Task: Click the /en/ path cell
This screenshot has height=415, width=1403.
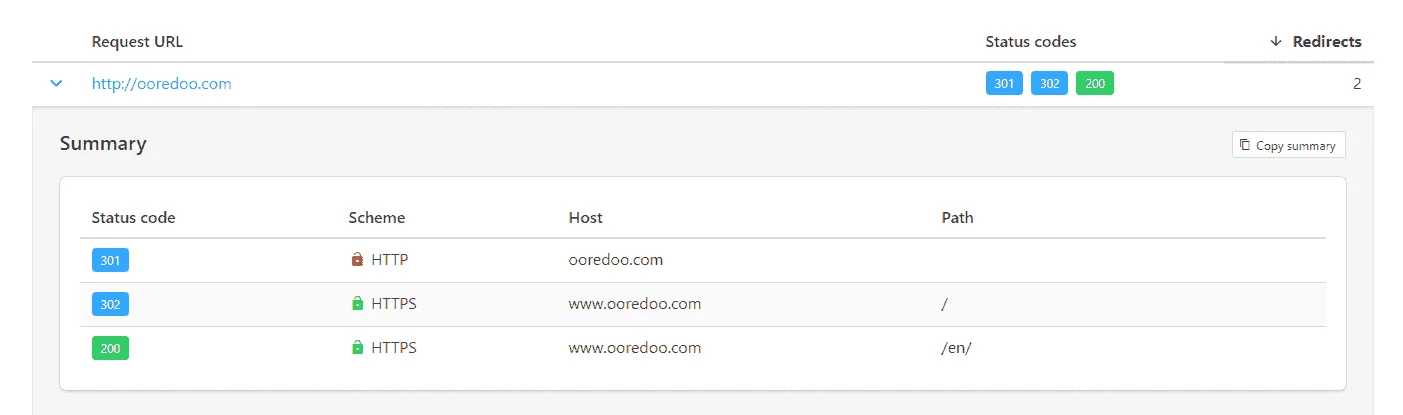Action: point(958,348)
